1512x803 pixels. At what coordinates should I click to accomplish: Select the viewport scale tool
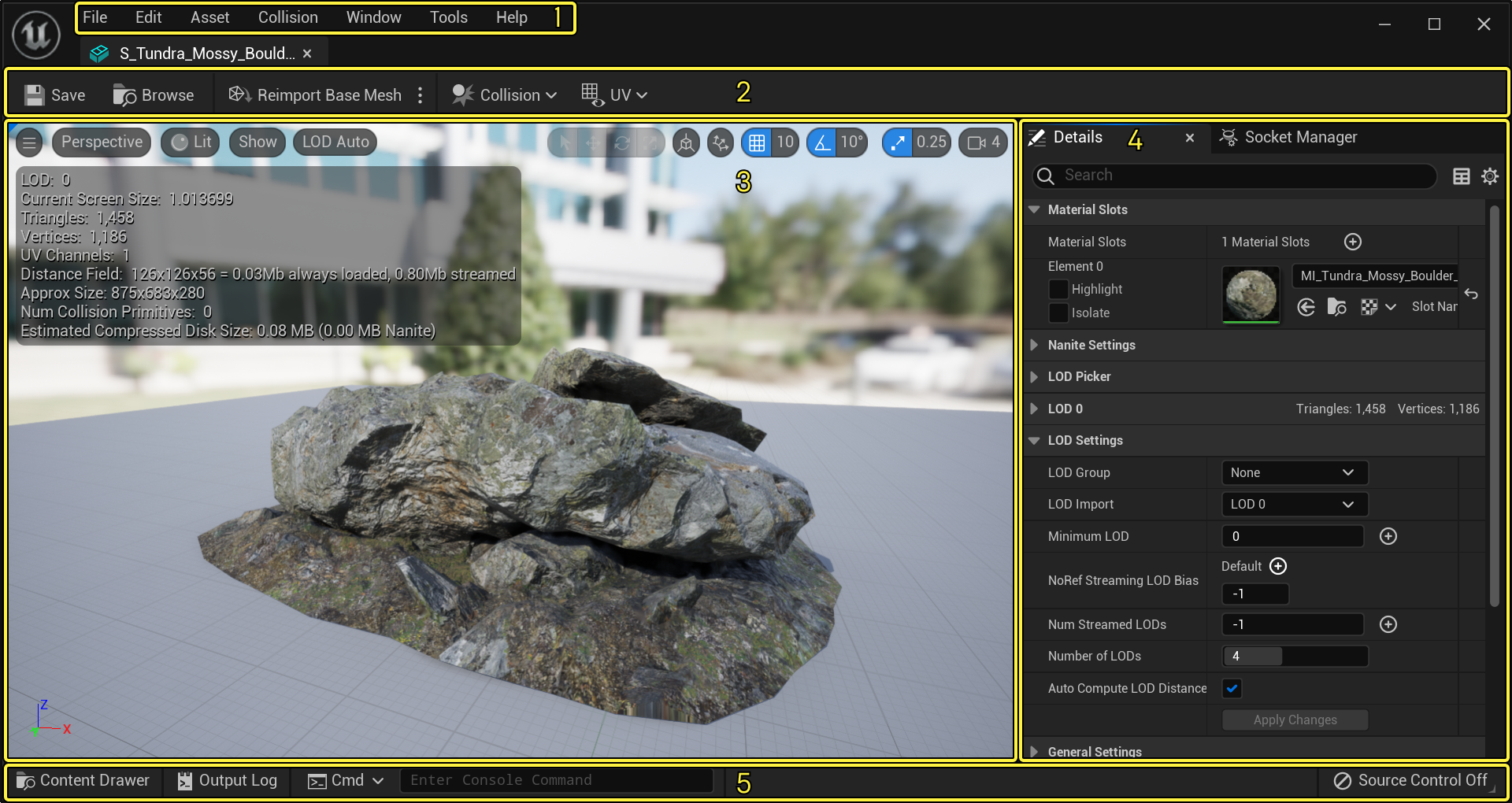click(x=650, y=142)
